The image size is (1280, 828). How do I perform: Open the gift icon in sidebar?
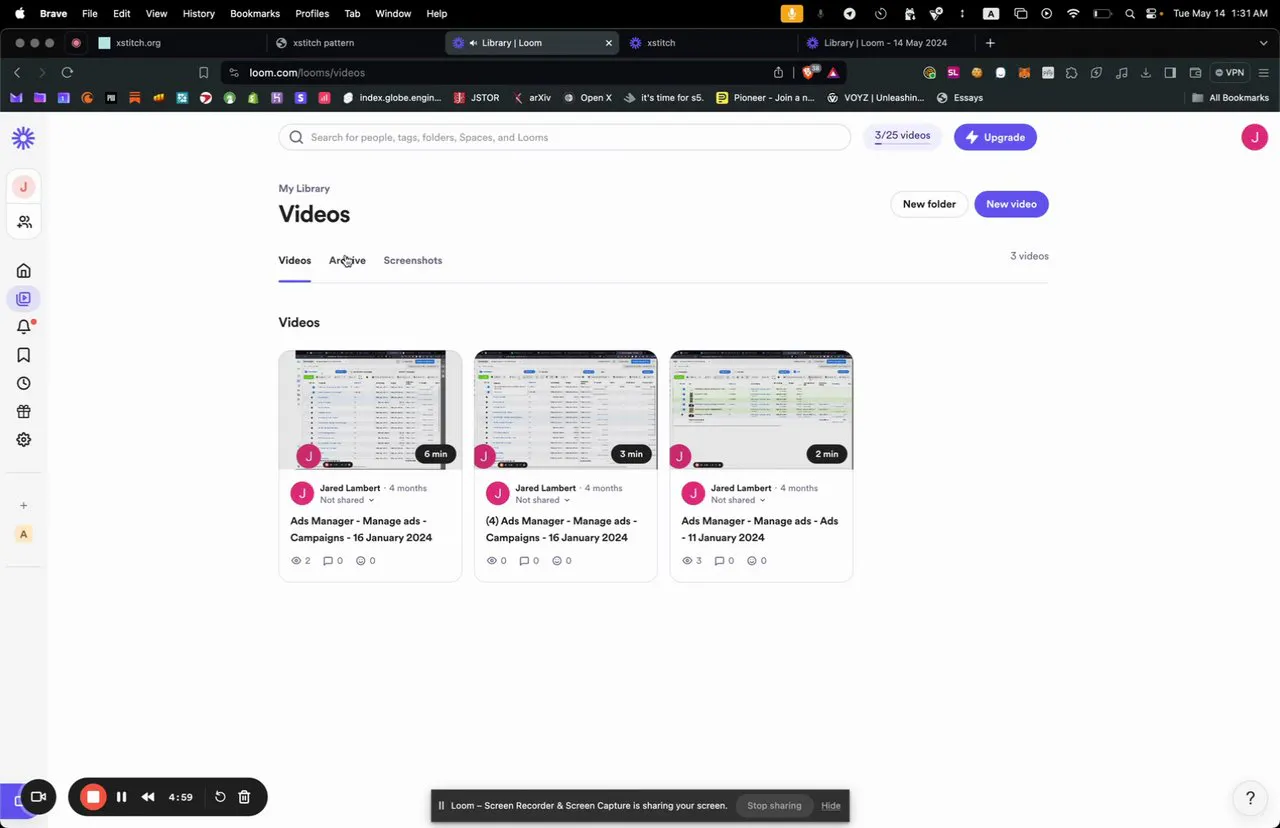tap(23, 411)
